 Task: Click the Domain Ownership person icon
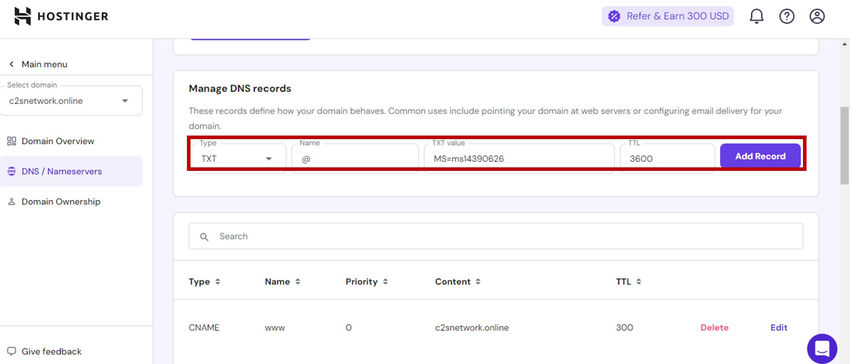click(x=11, y=202)
